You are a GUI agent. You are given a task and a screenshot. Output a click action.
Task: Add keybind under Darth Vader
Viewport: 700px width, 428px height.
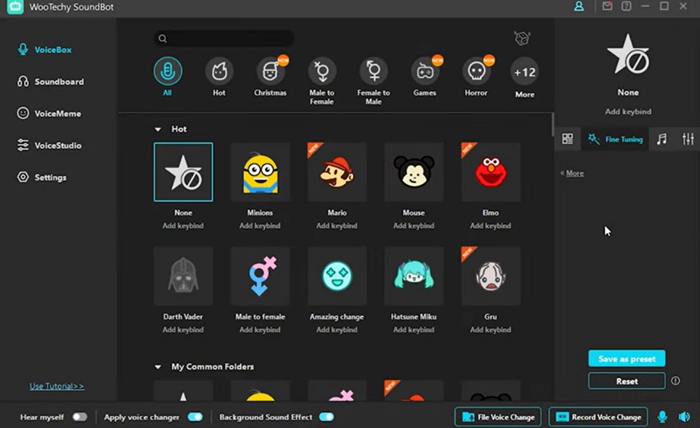[183, 330]
